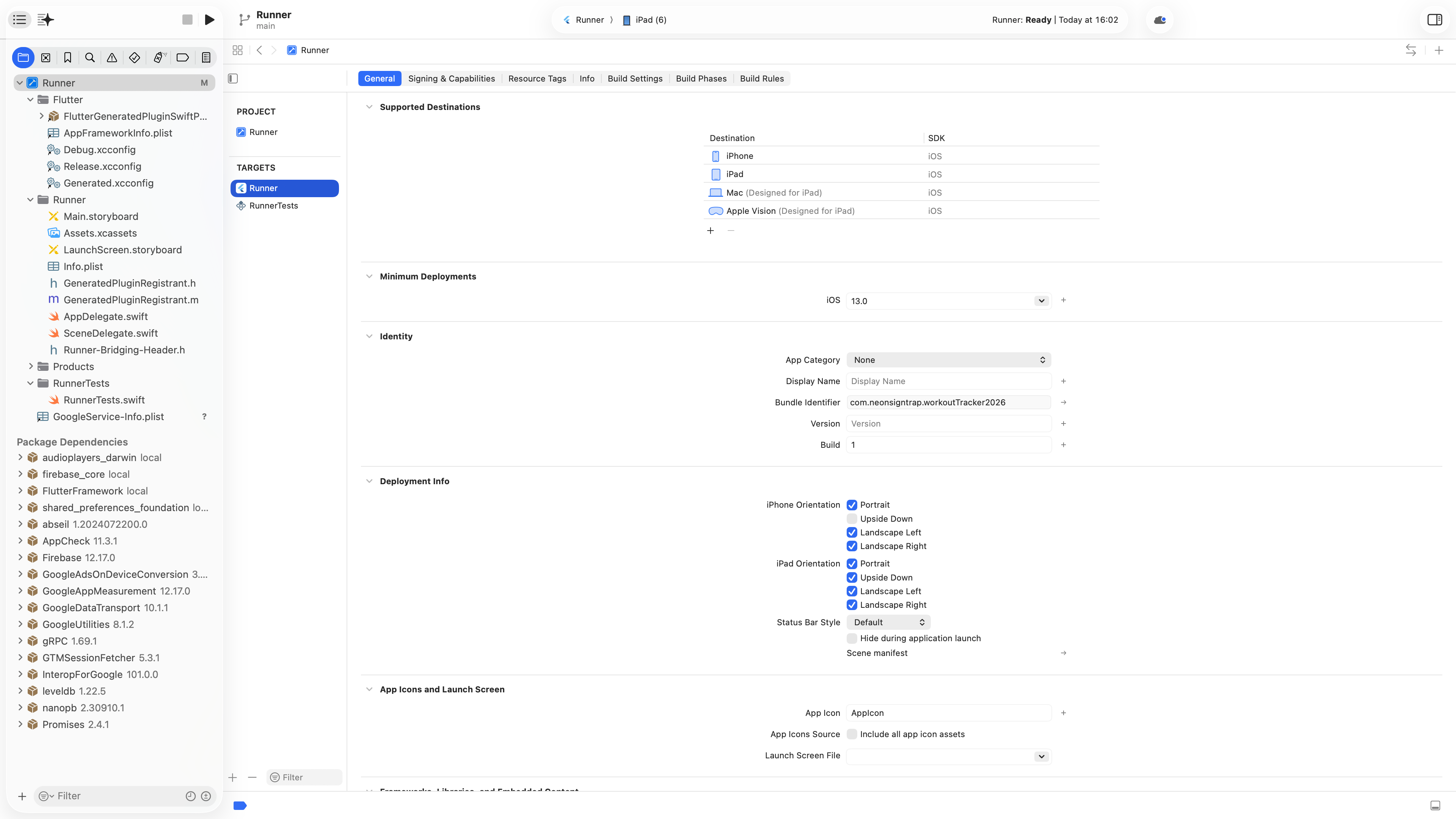Expand the Products folder
1456x819 pixels.
(30, 366)
